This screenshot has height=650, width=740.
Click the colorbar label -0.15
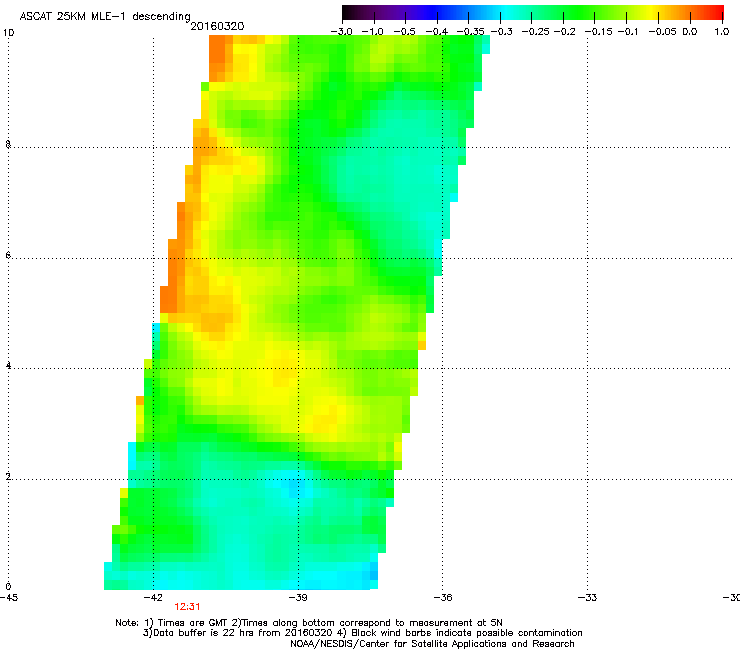tap(598, 32)
